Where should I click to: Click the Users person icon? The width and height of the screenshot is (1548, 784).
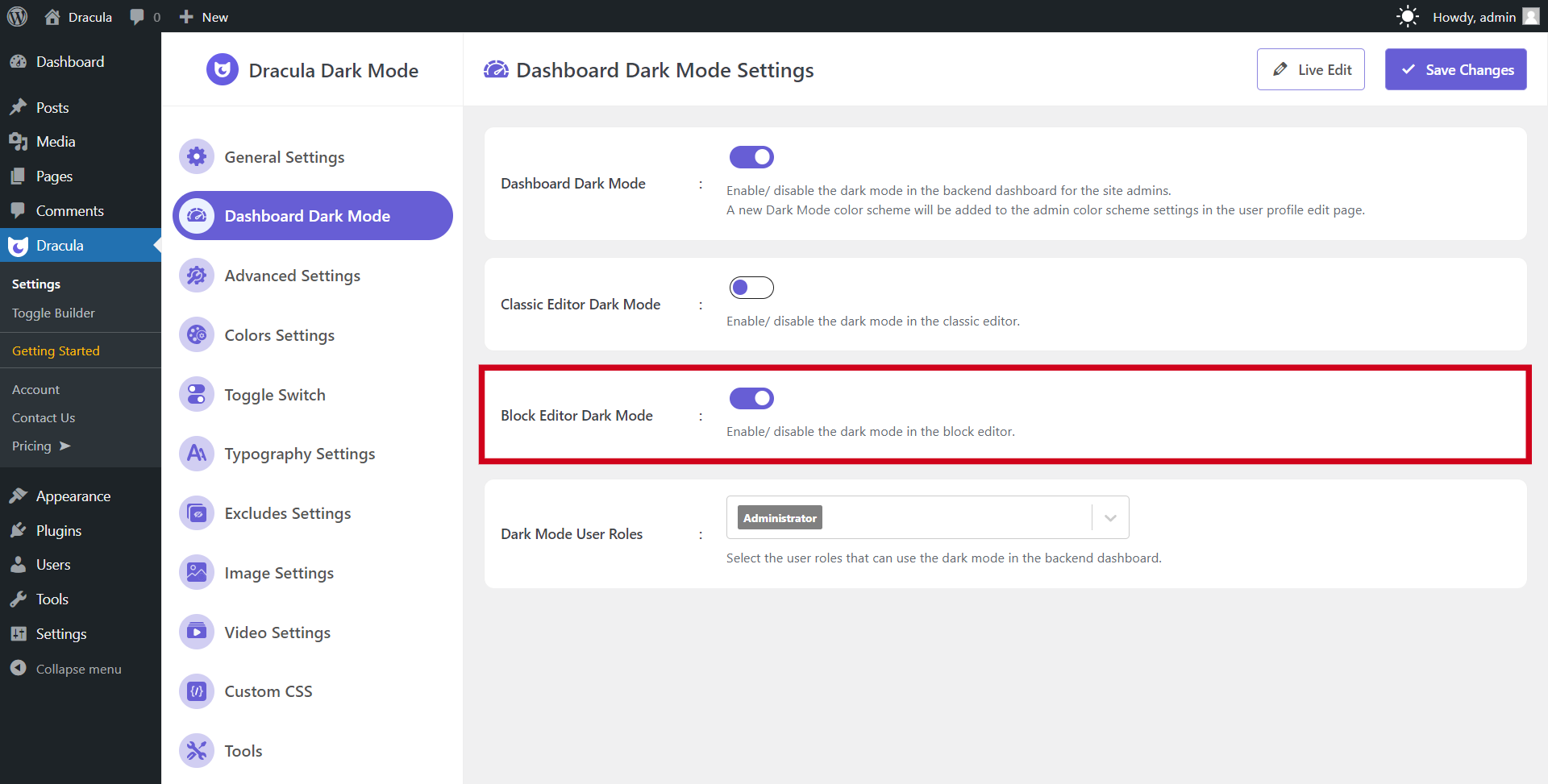(18, 565)
